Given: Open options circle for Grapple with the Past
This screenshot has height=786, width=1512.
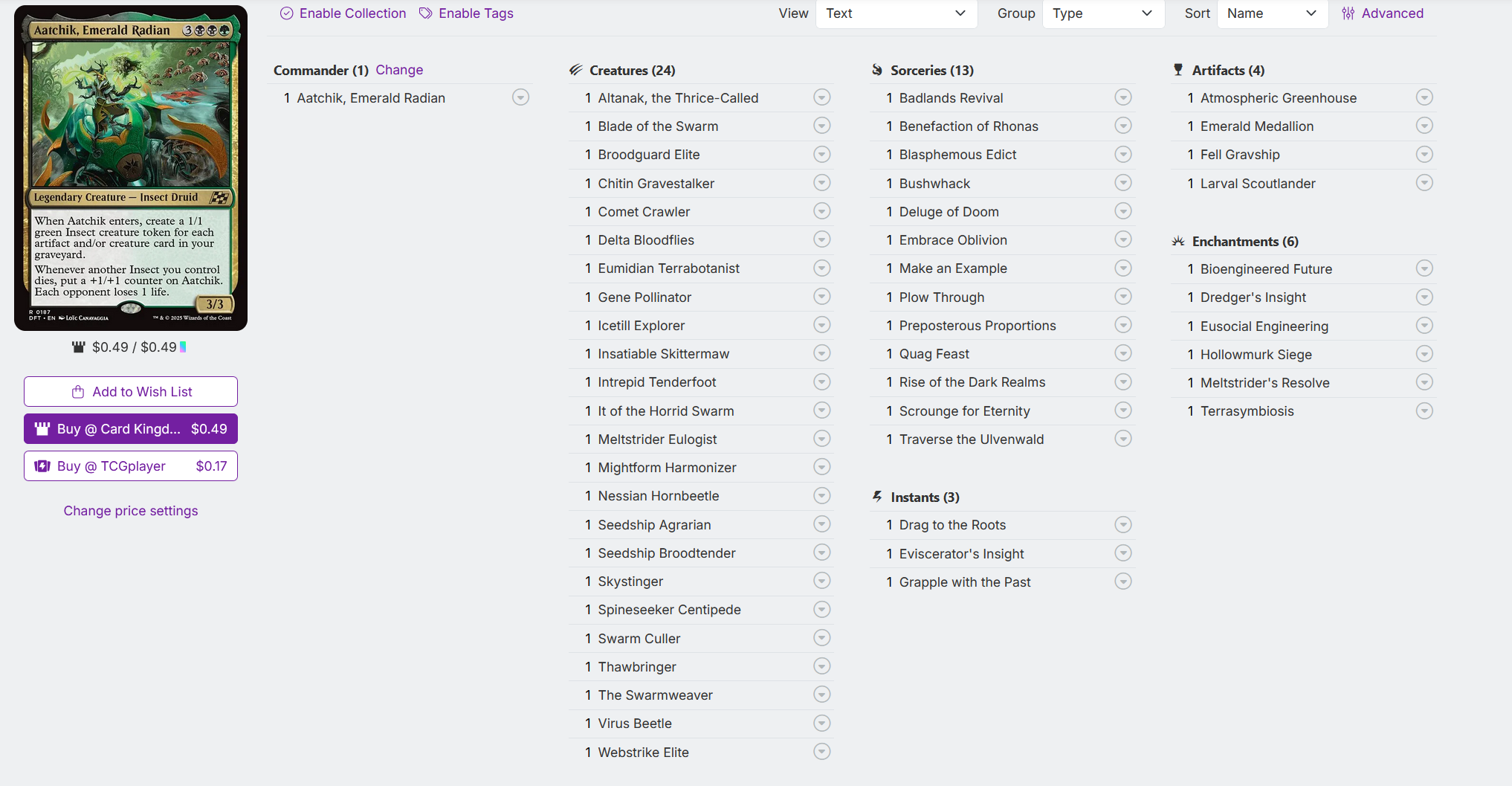Looking at the screenshot, I should click(x=1123, y=582).
